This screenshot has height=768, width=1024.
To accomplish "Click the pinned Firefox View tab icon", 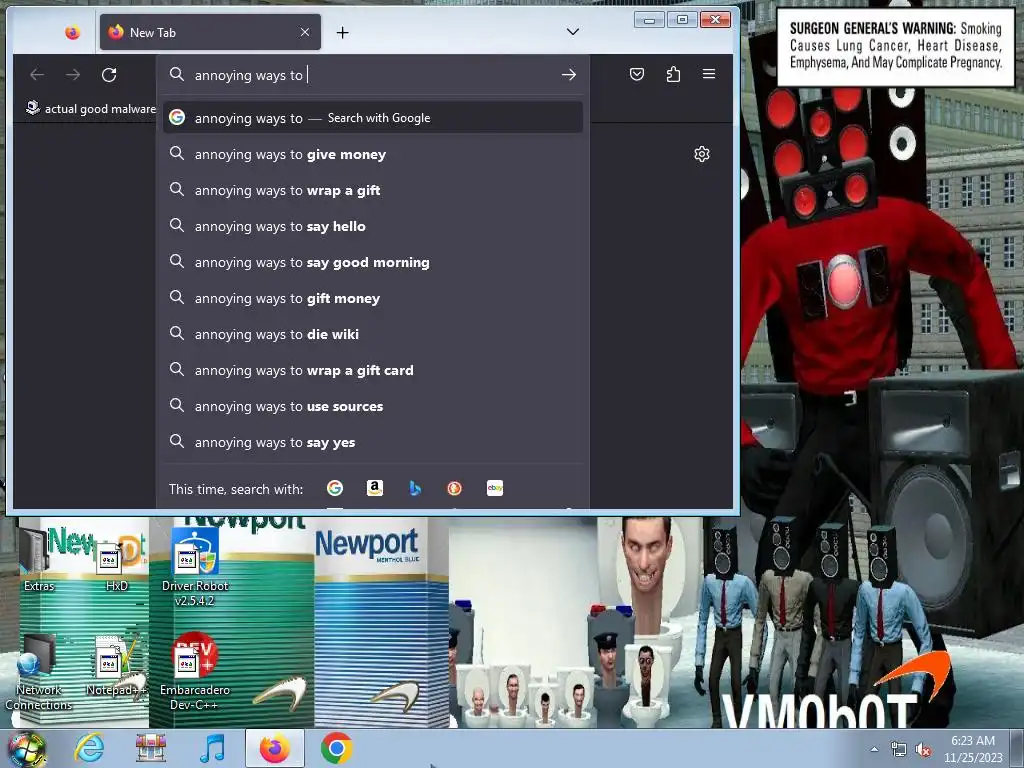I will 72,32.
